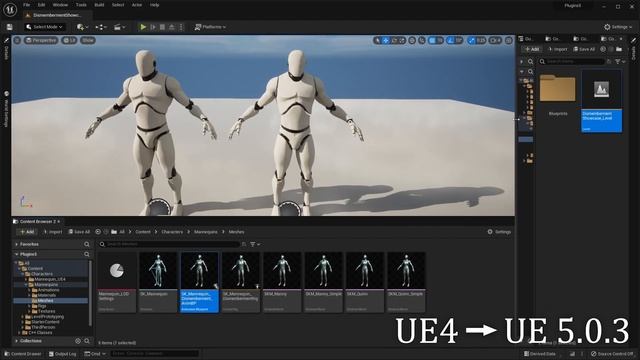Click Import in Content Browser 2
This screenshot has width=640, height=360.
point(53,231)
